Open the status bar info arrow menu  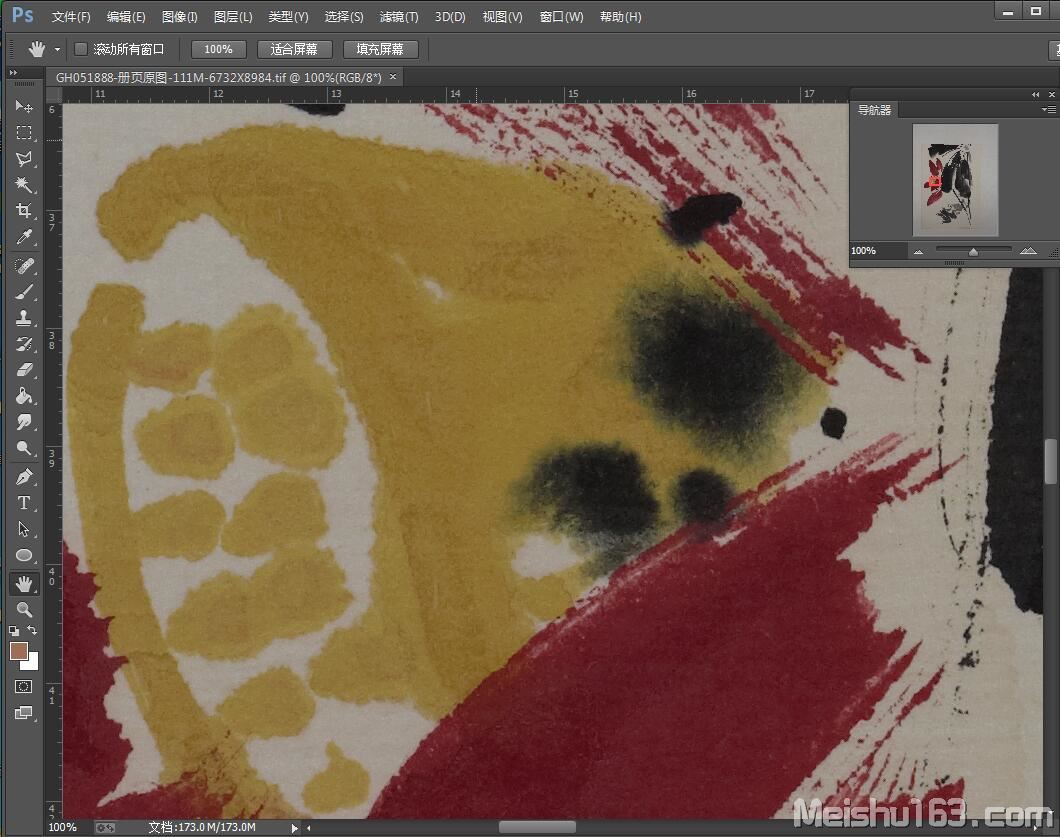coord(294,828)
